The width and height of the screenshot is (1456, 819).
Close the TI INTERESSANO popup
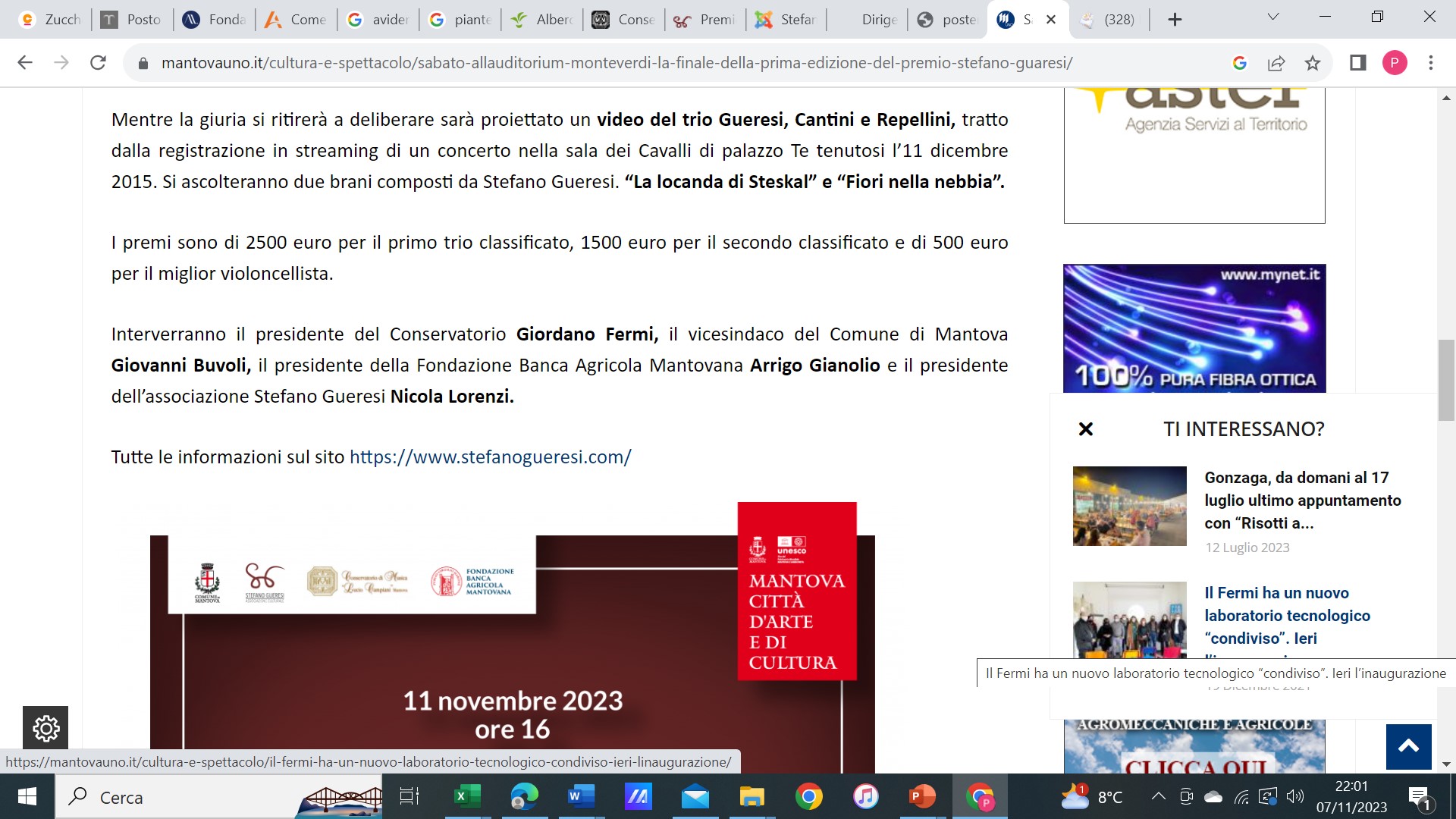coord(1086,429)
